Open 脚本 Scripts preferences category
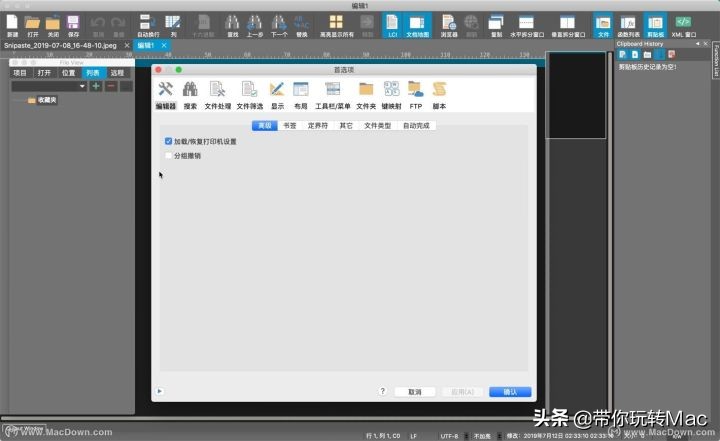 click(439, 95)
